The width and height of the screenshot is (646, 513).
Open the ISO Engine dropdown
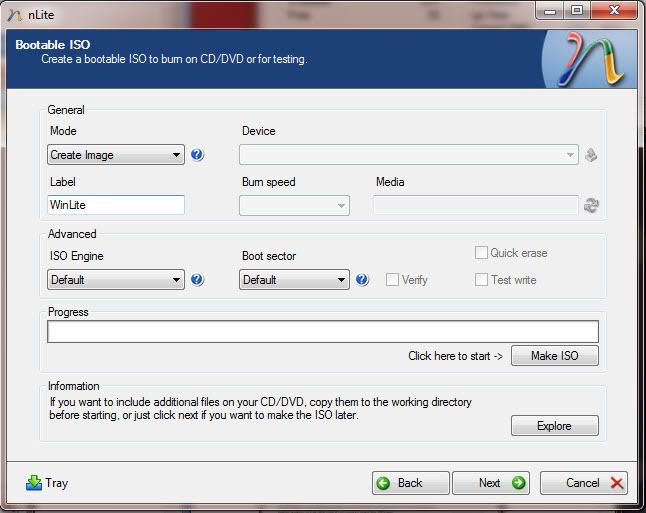point(116,279)
